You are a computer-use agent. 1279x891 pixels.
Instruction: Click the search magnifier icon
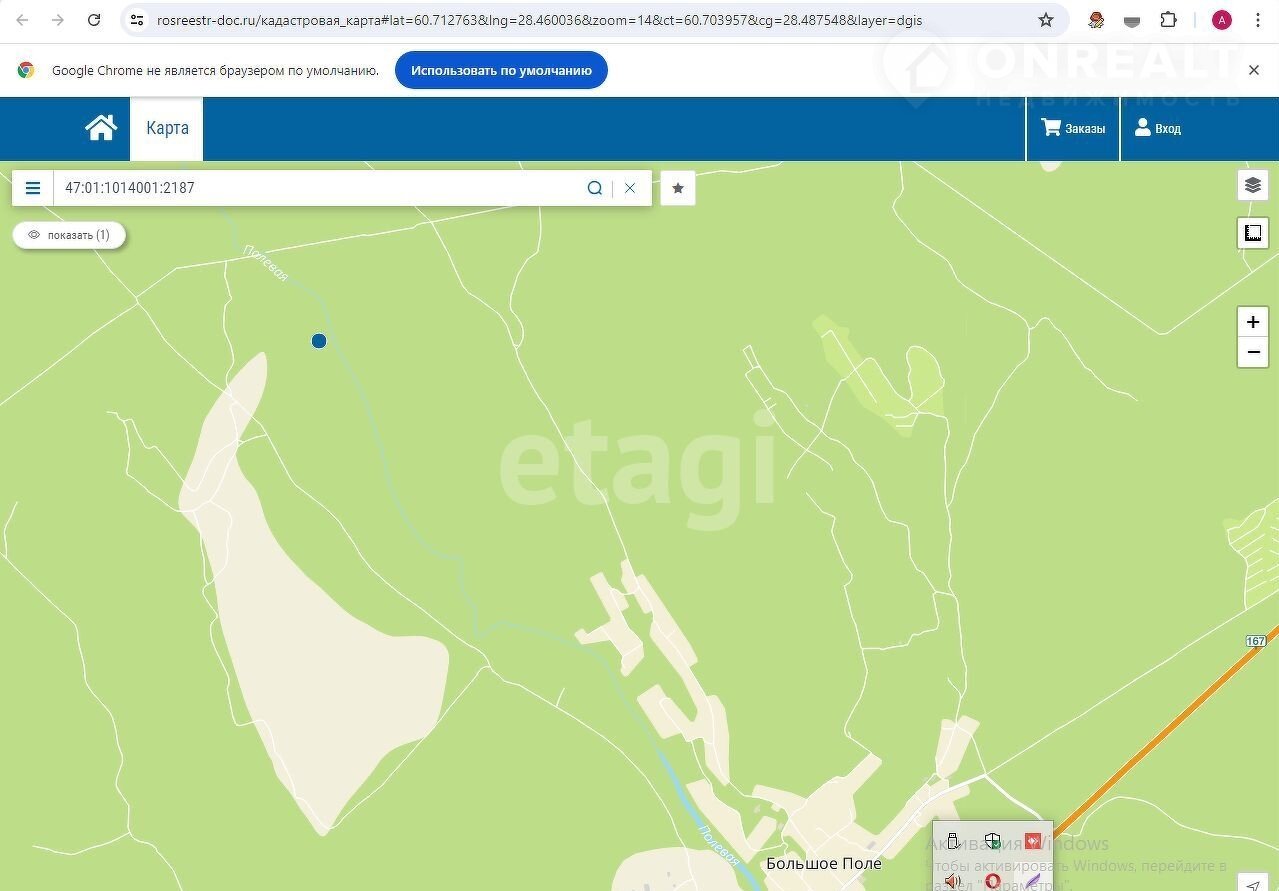(594, 188)
